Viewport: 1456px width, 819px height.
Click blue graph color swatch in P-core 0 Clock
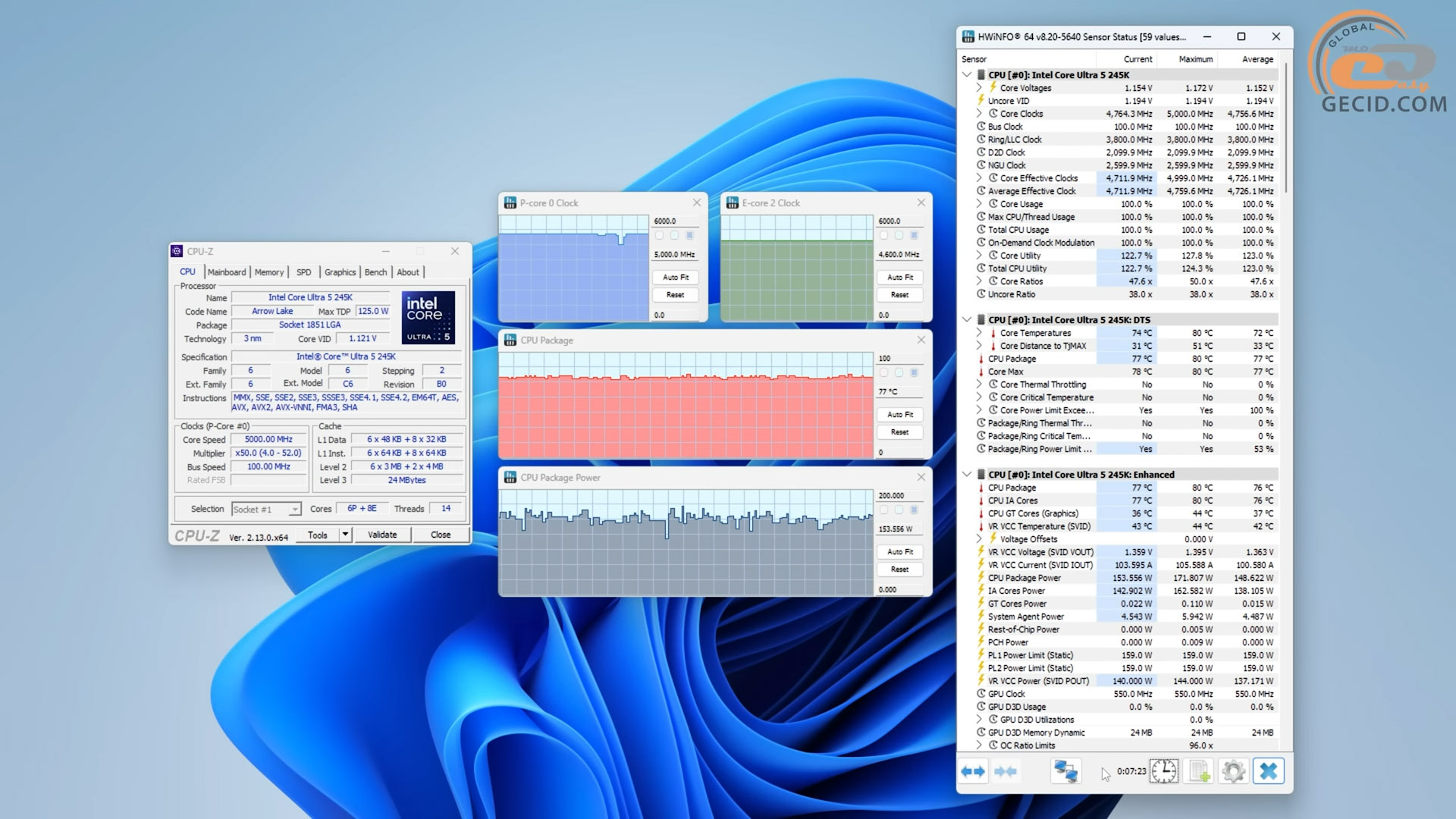coord(689,235)
